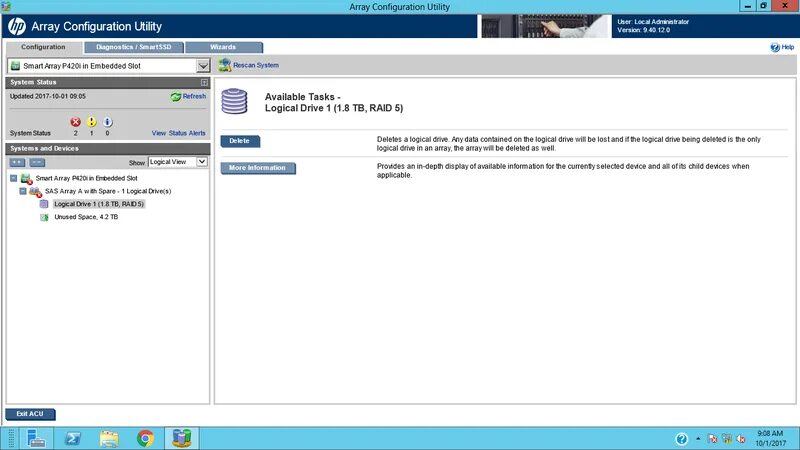This screenshot has height=450, width=800.
Task: Select SAS Array A with Spare row
Action: (x=108, y=191)
